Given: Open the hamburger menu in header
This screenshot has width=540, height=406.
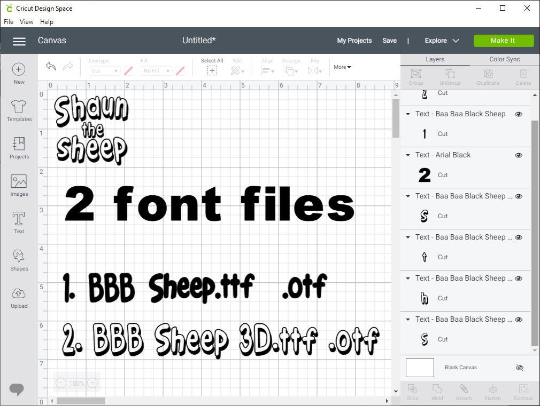Looking at the screenshot, I should pos(19,41).
